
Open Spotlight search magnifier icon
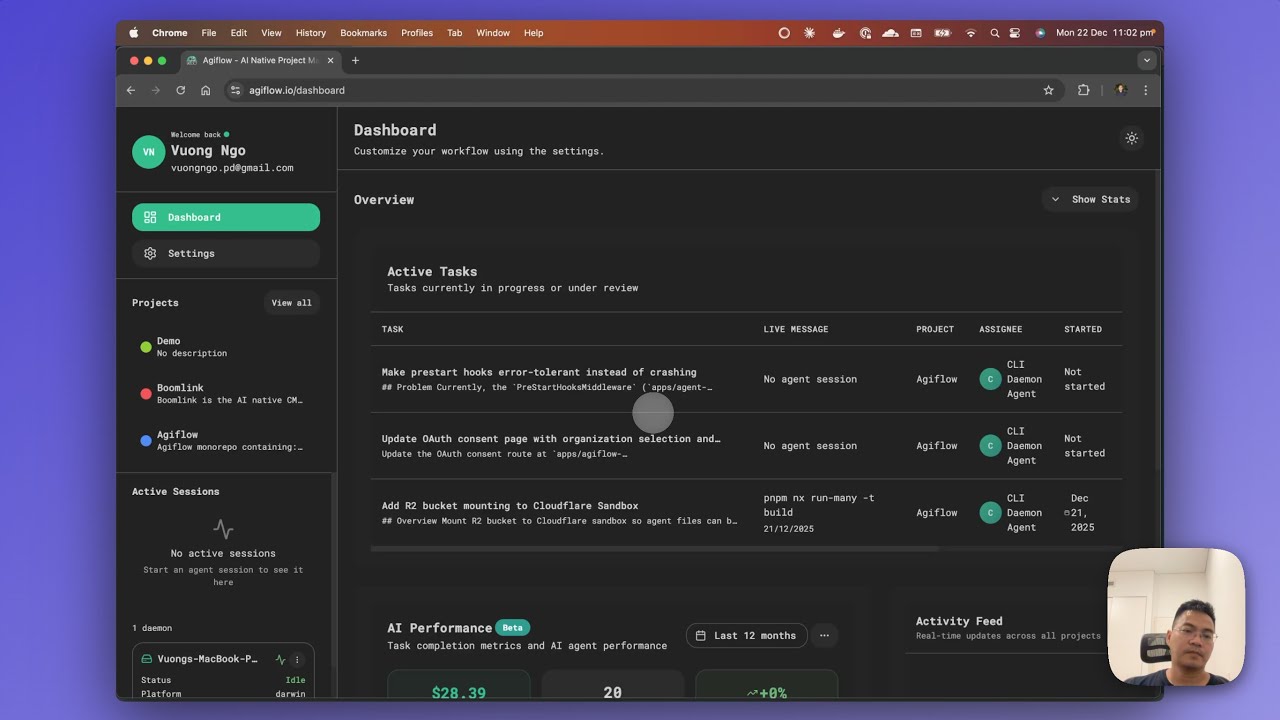(994, 33)
